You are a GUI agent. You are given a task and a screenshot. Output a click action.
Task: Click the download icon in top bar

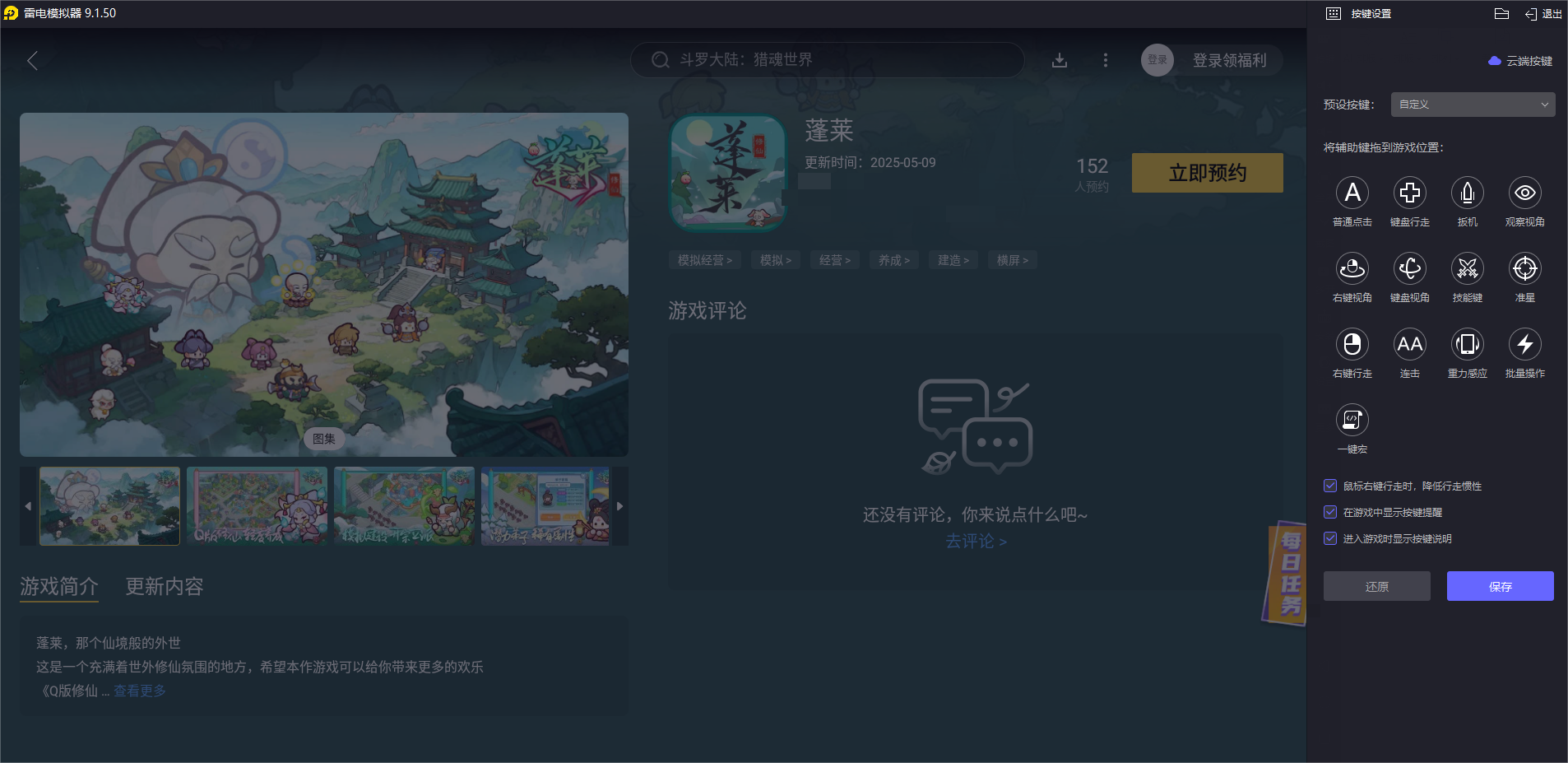[1060, 60]
